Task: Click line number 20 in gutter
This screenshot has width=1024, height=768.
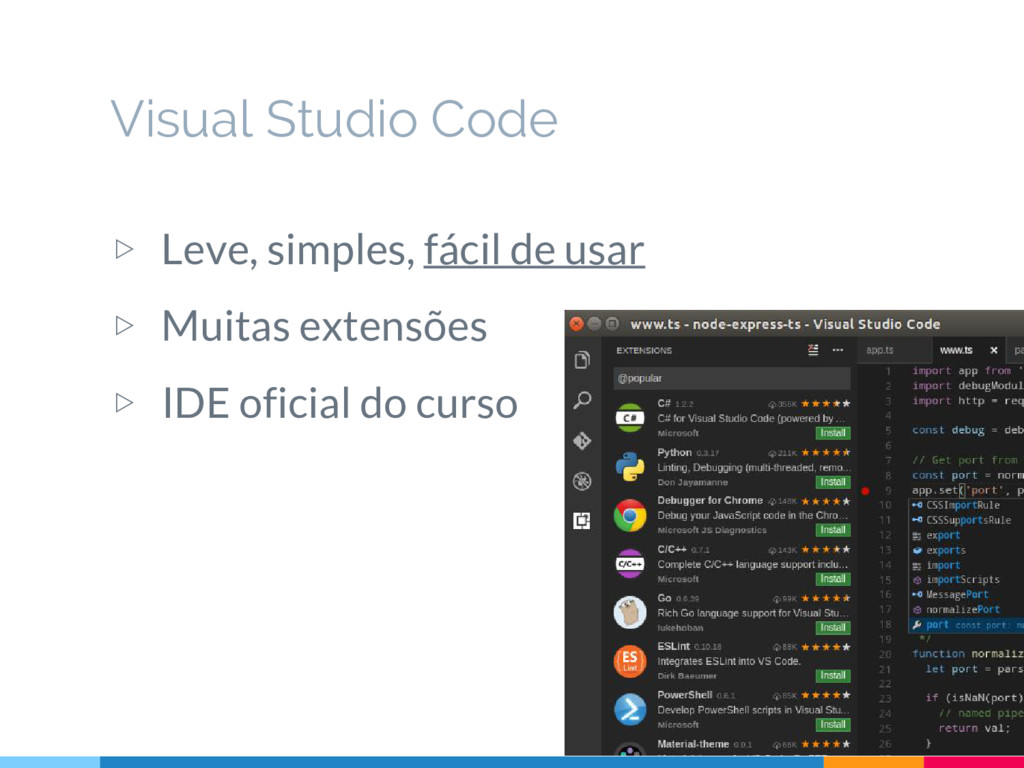Action: 884,654
